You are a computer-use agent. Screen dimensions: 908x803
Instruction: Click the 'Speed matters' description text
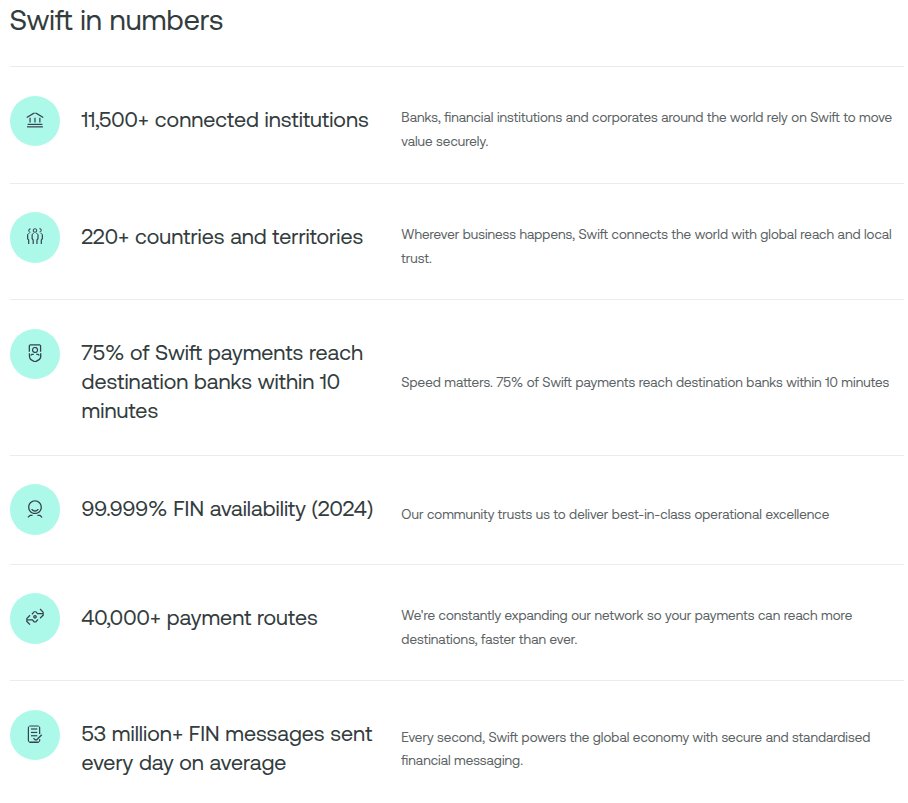[x=644, y=382]
